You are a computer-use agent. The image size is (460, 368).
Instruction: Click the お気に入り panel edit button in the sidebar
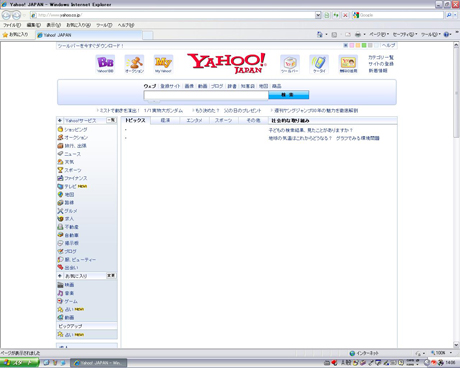click(111, 275)
